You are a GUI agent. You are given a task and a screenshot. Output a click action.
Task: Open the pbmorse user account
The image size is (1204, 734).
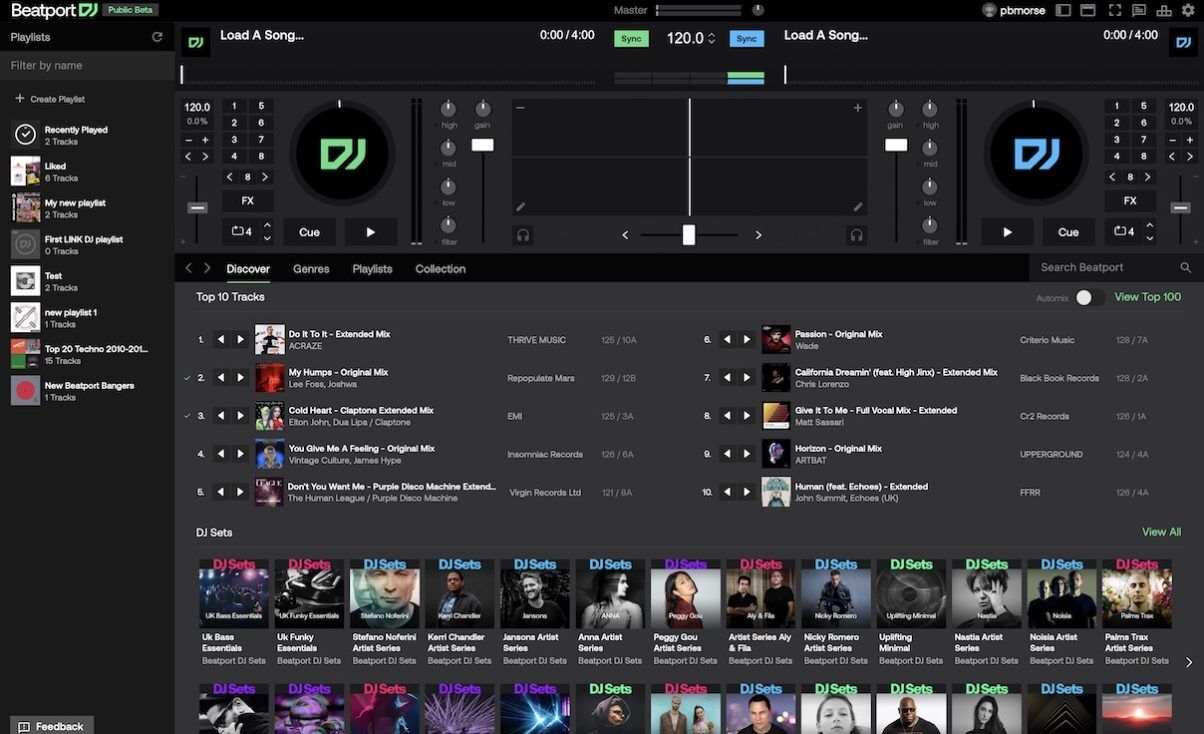pos(1015,10)
